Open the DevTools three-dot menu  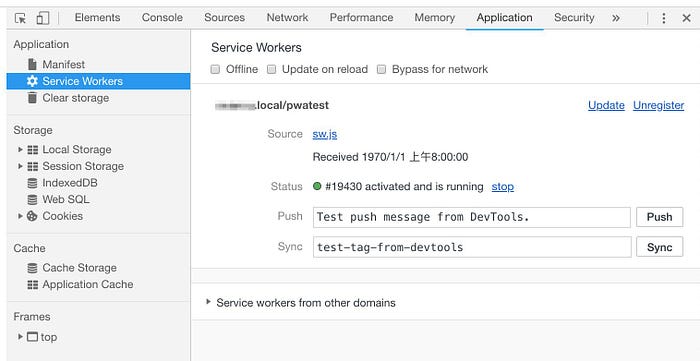pos(664,18)
